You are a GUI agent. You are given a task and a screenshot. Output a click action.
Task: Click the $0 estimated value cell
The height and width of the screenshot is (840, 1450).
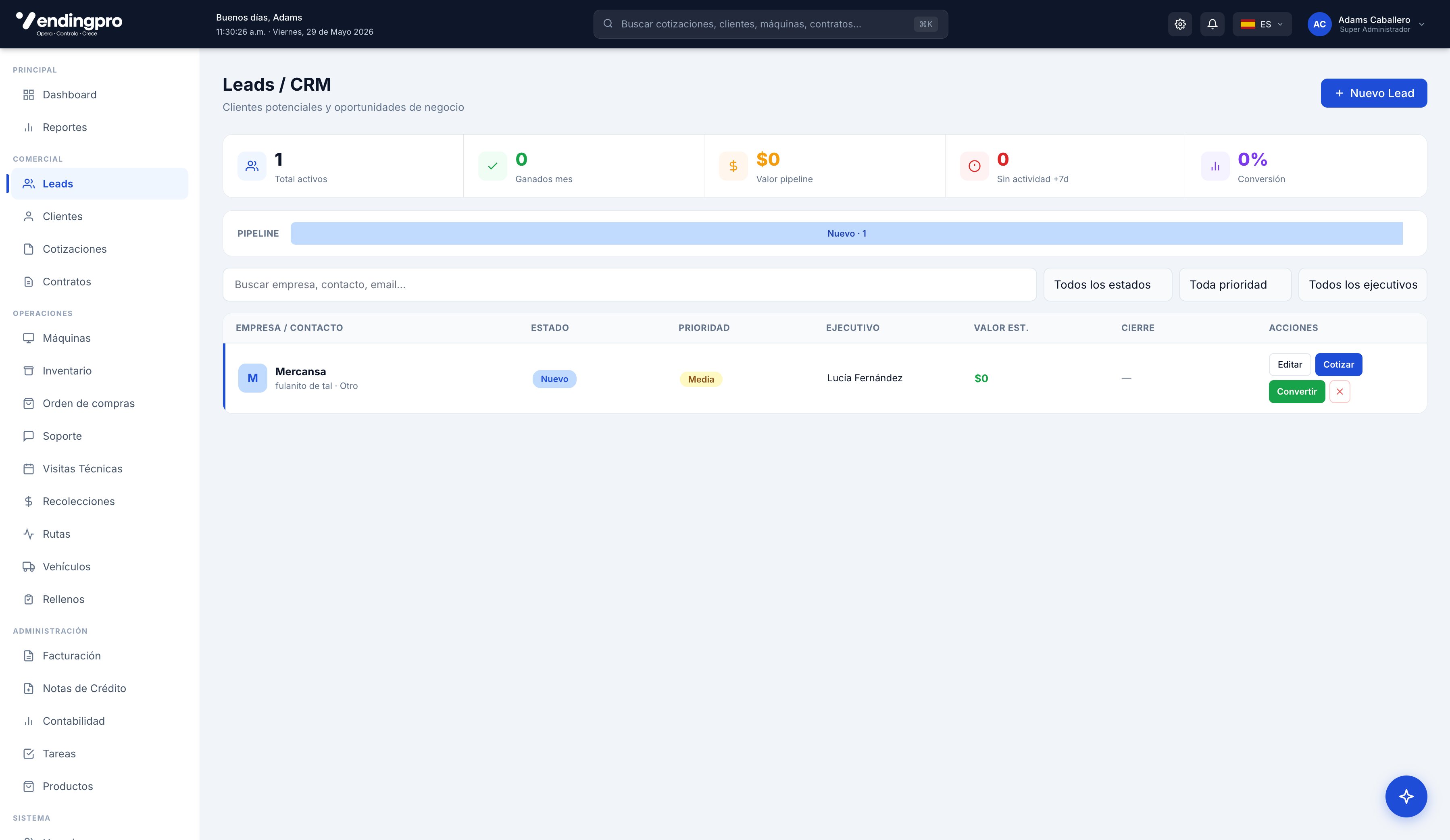tap(981, 378)
